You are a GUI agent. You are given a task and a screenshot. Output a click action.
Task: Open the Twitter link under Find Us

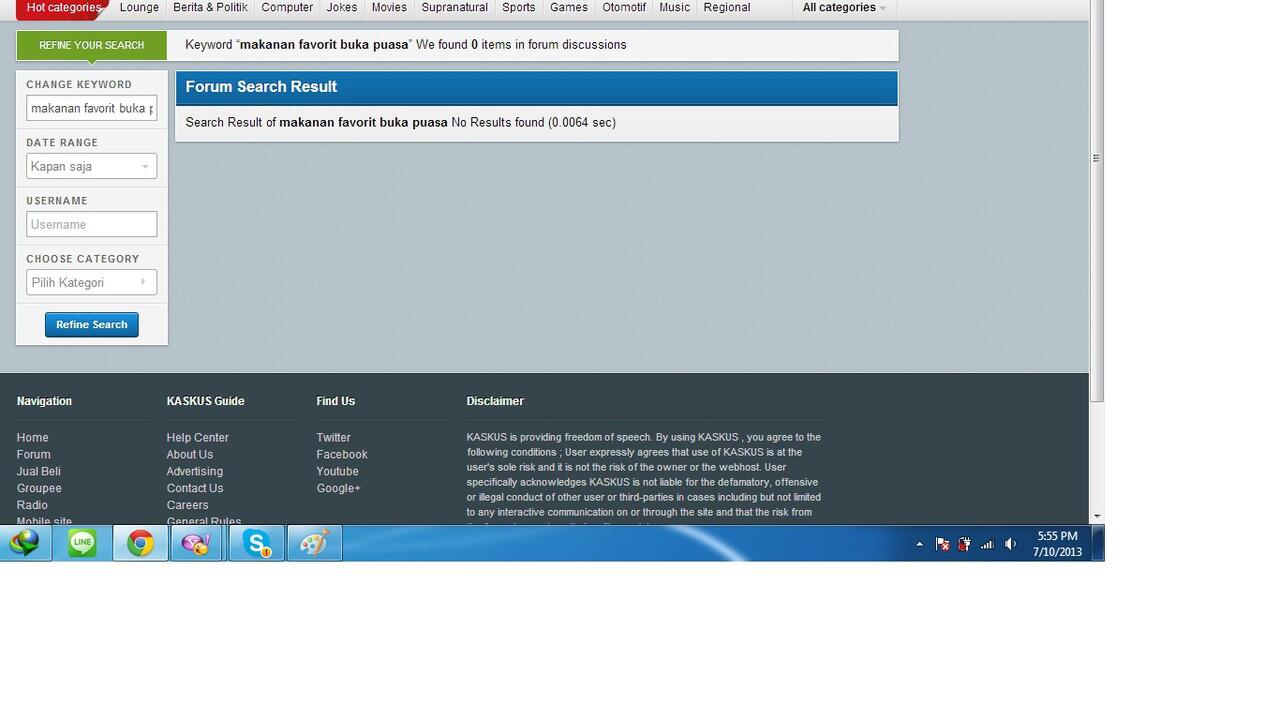click(333, 437)
